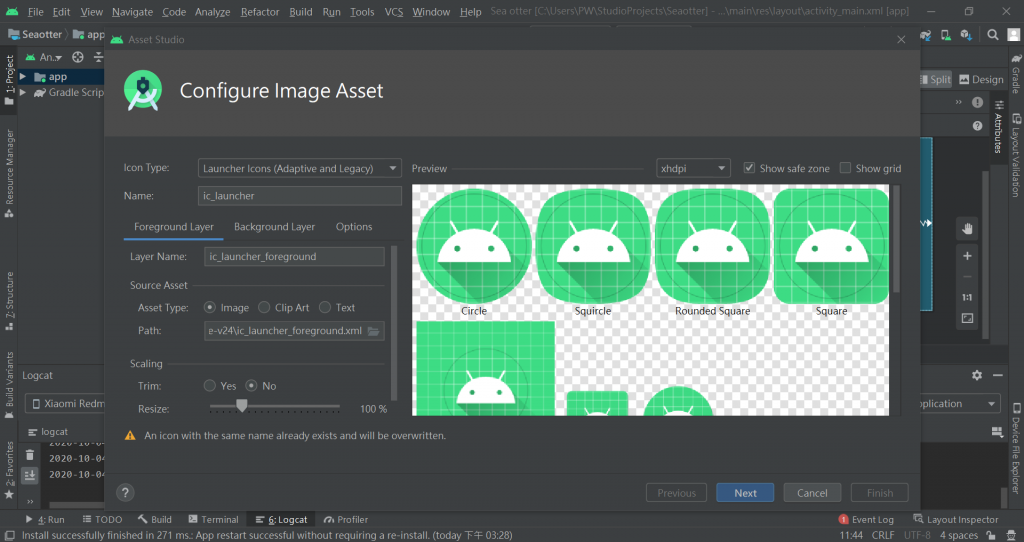Set Trim to Yes
Image resolution: width=1024 pixels, height=542 pixels.
coord(210,386)
